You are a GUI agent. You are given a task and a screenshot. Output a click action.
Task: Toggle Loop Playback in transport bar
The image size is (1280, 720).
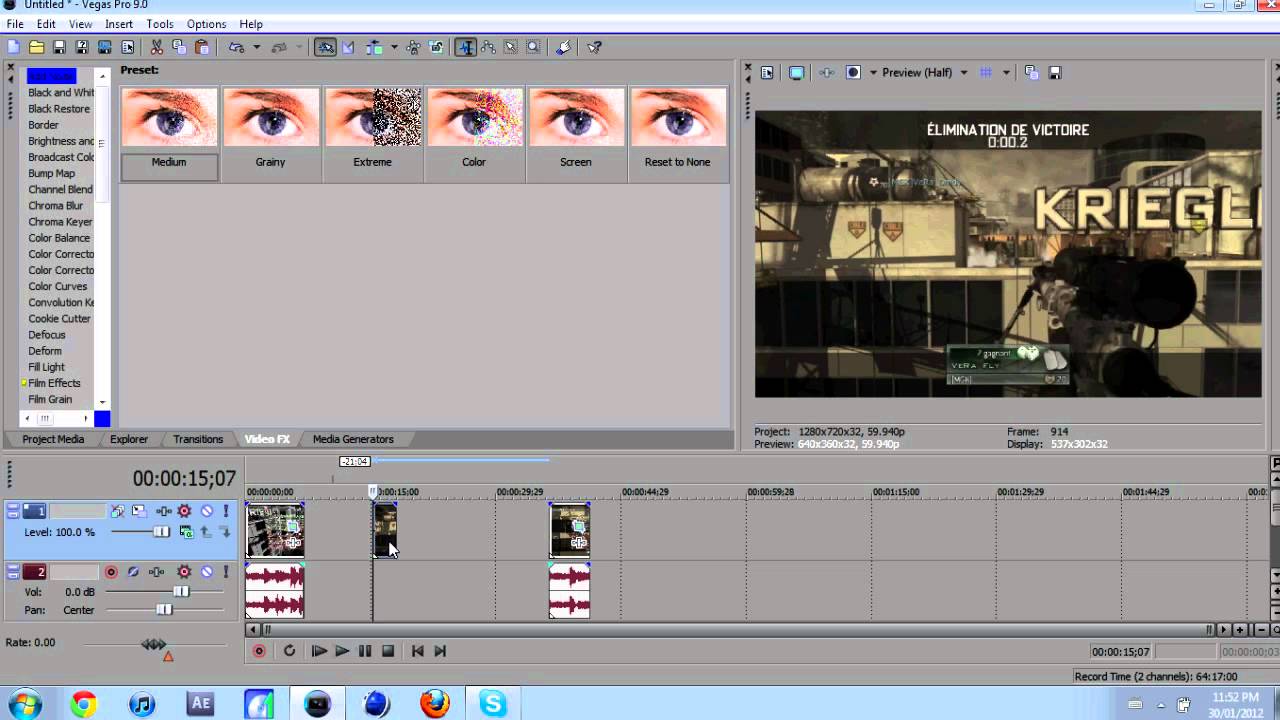[x=289, y=651]
